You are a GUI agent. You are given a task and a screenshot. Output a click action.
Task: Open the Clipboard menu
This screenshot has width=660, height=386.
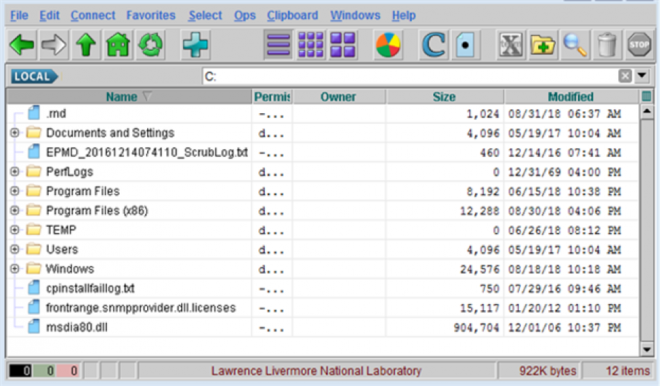[x=293, y=16]
